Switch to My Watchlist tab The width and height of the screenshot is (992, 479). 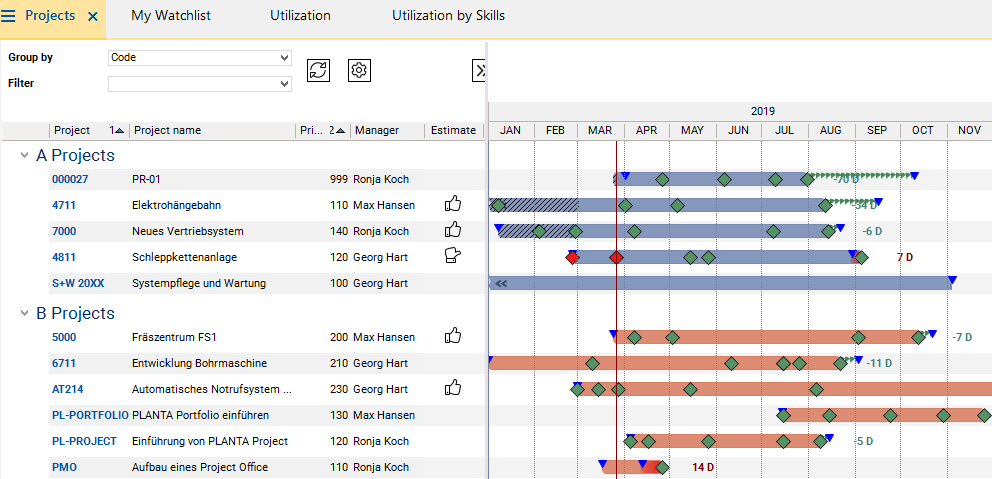pos(170,16)
